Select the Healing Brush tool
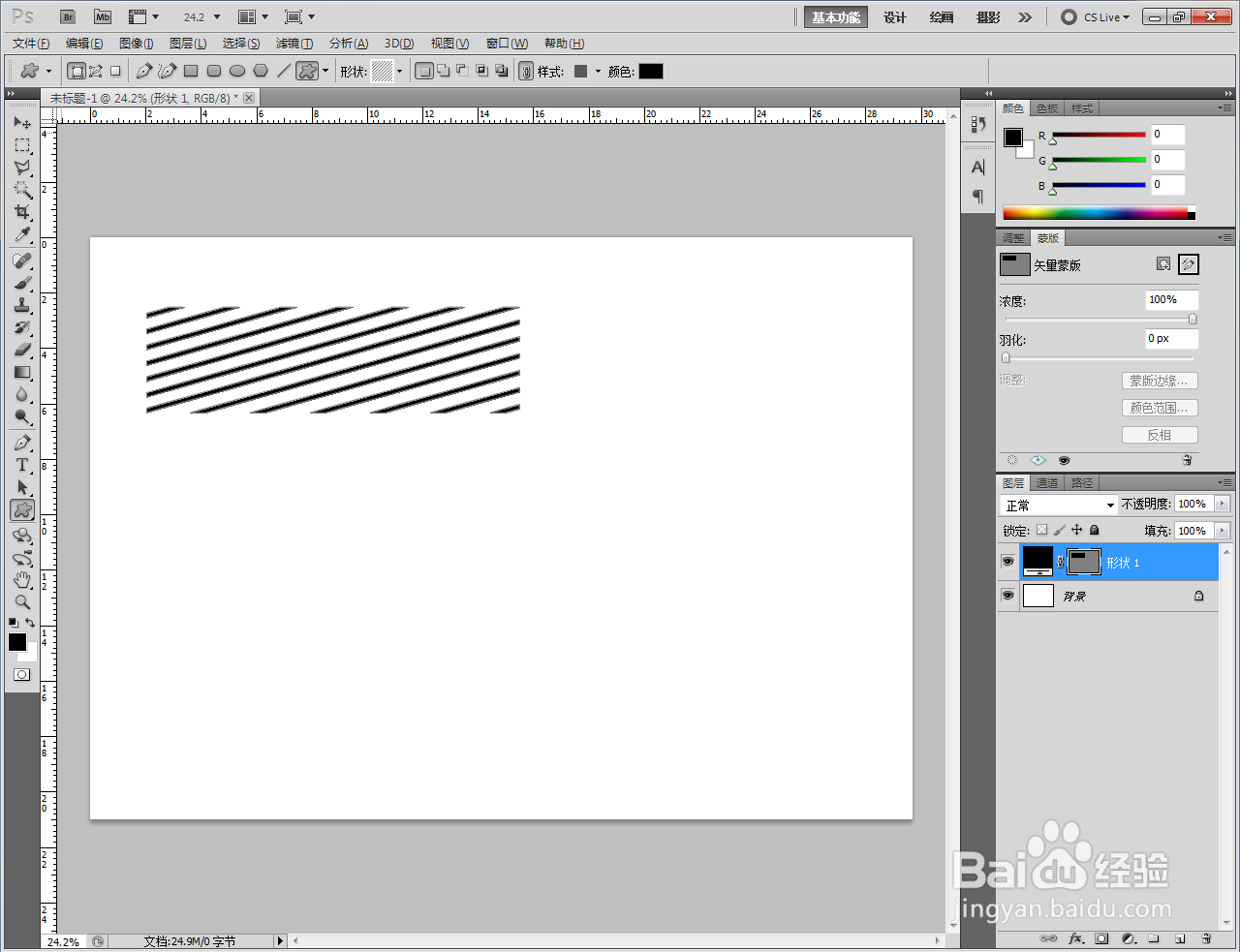Image resolution: width=1240 pixels, height=952 pixels. click(x=22, y=261)
